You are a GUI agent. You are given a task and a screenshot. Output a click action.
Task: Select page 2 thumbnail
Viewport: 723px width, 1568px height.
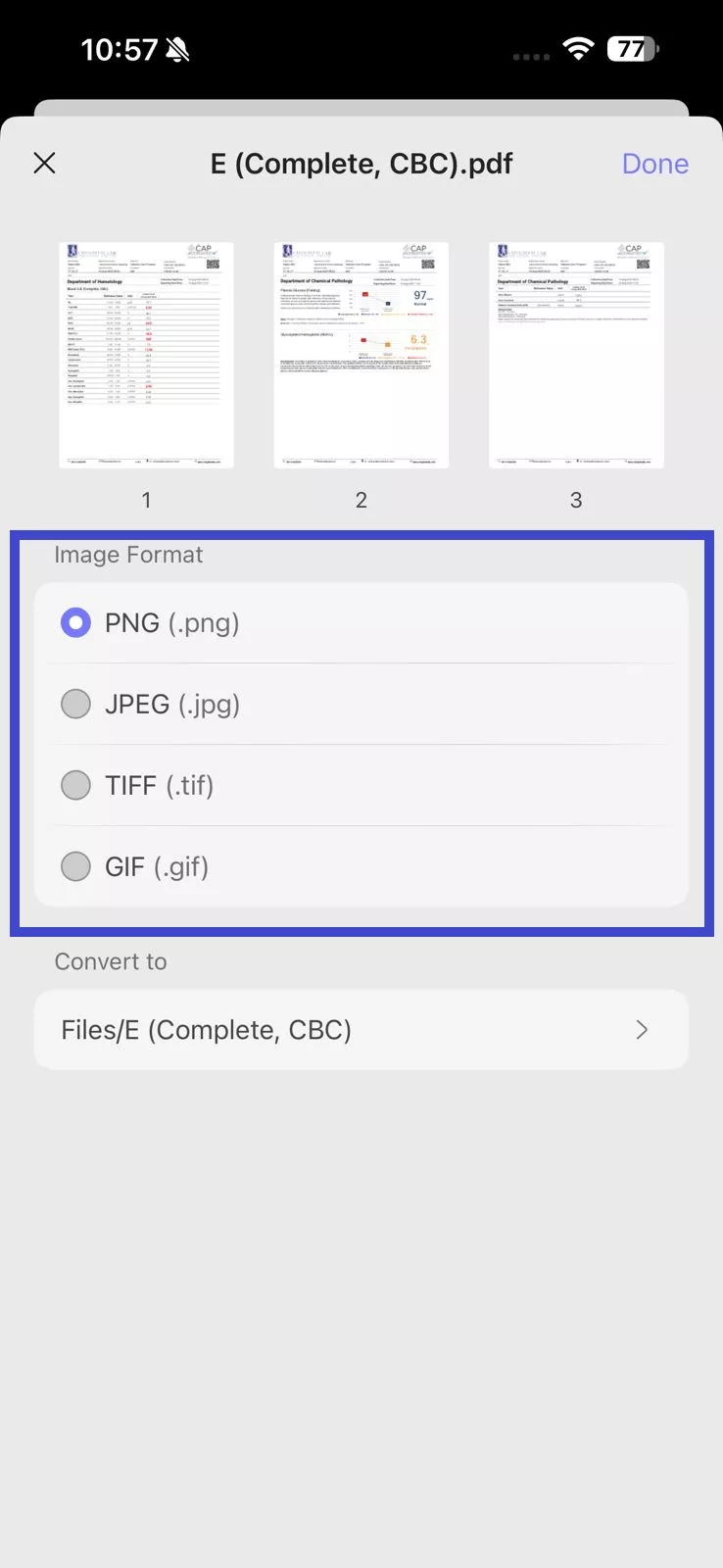(x=361, y=355)
